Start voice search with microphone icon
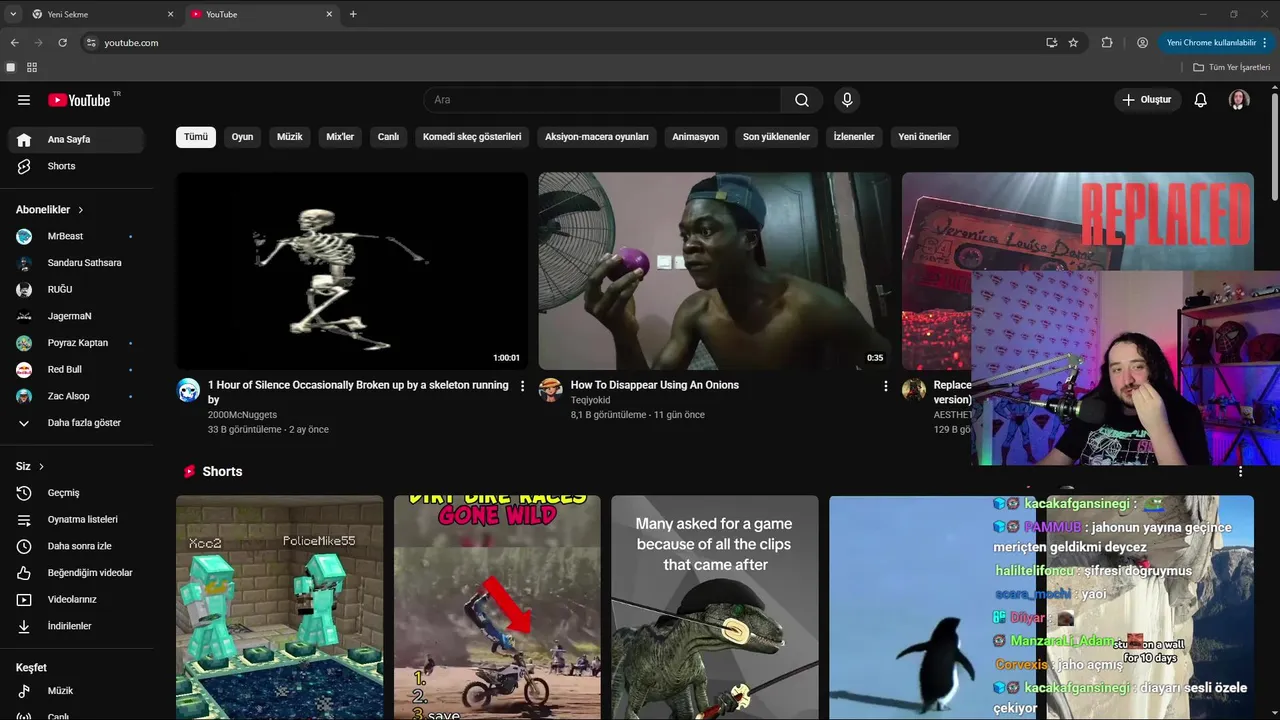Screen dimensions: 1280x720 coord(847,100)
